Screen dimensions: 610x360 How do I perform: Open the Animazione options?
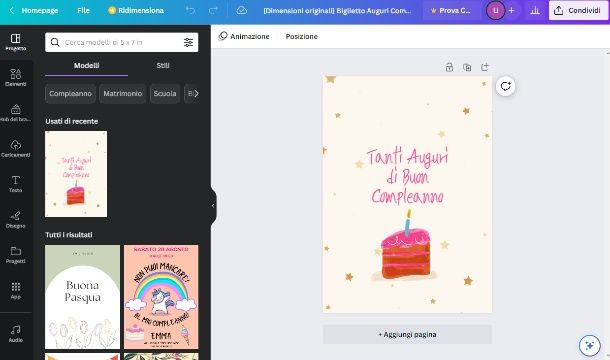[244, 36]
